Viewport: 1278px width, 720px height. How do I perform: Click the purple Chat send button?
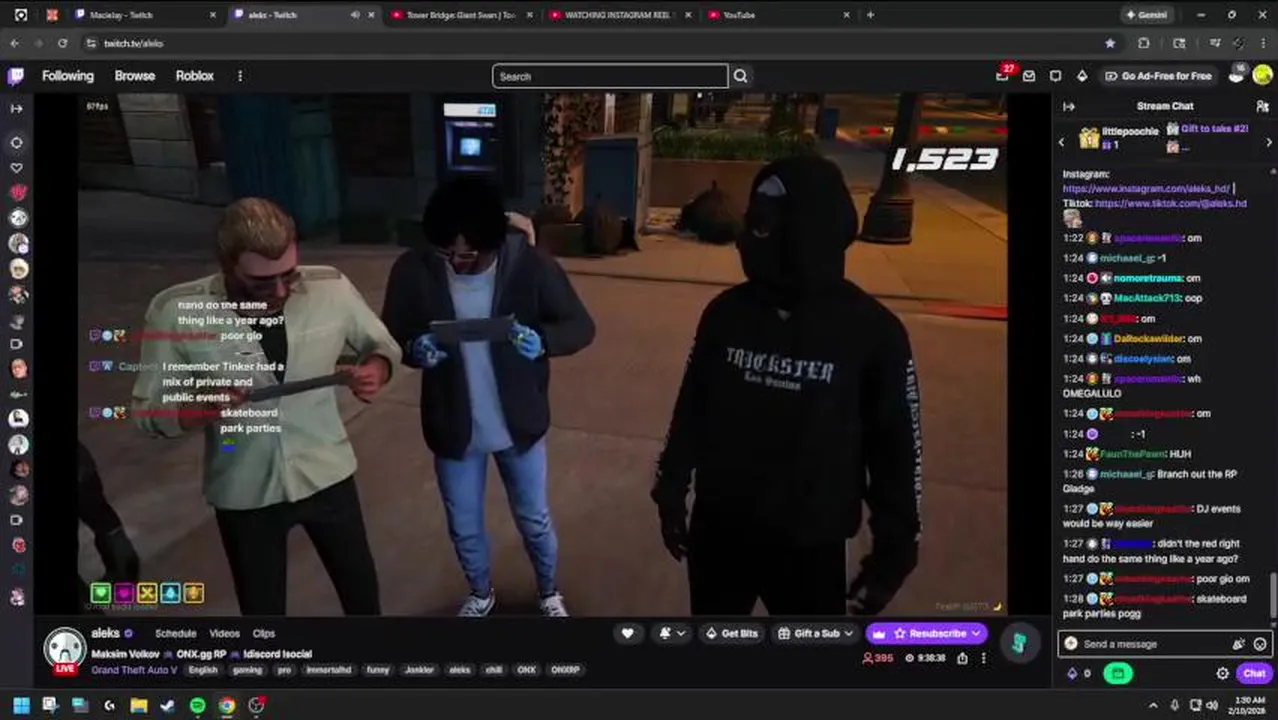coord(1254,674)
